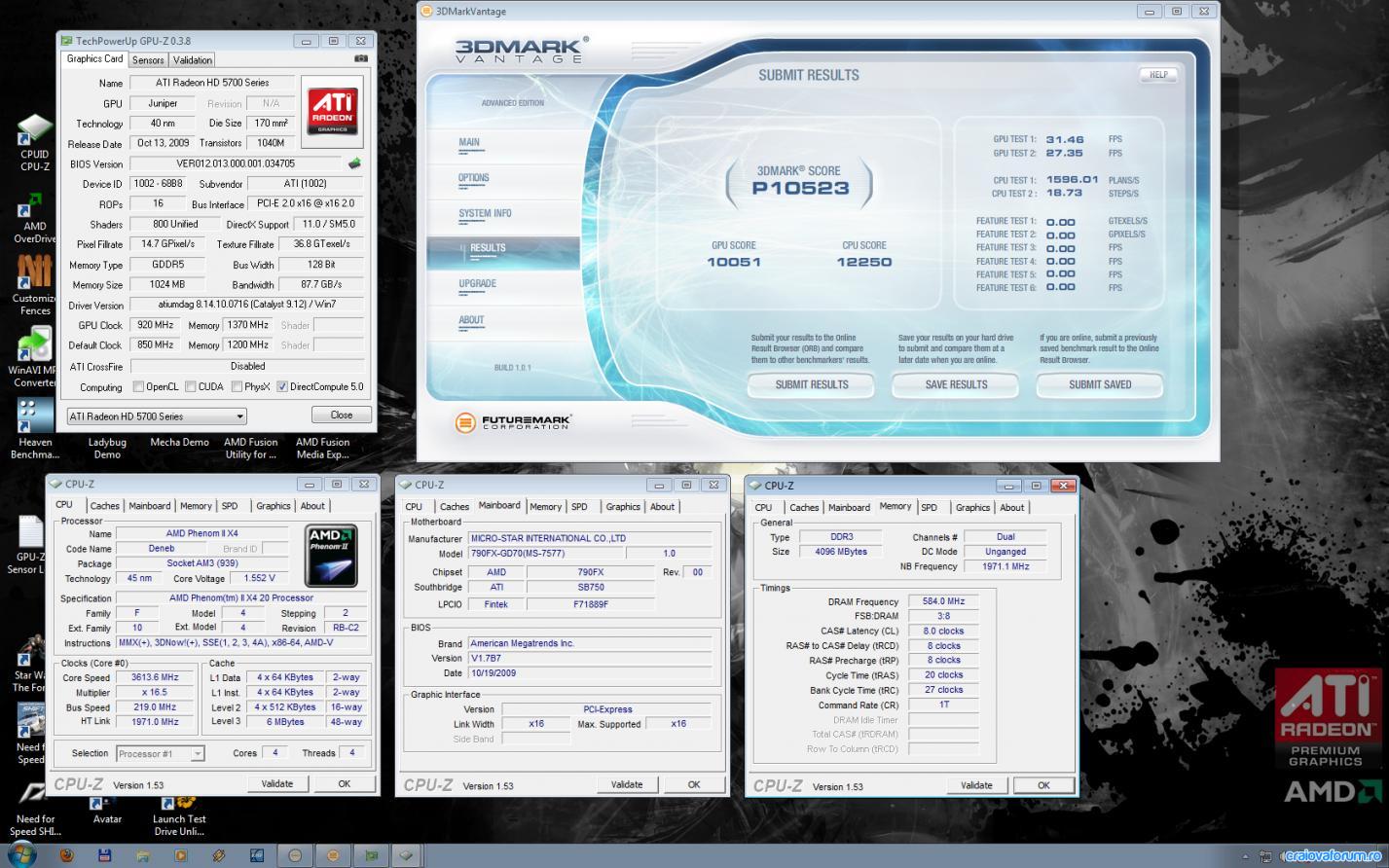1389x868 pixels.
Task: Select MAIN in 3DMark Vantage menu
Action: 469,142
